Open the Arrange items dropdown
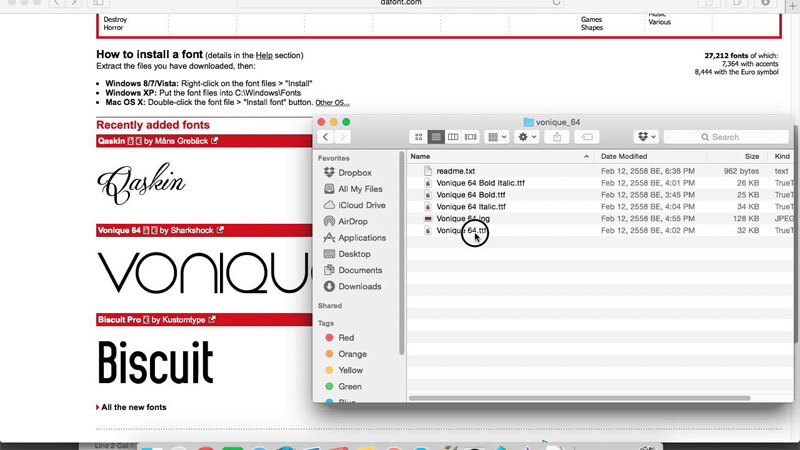 tap(497, 137)
